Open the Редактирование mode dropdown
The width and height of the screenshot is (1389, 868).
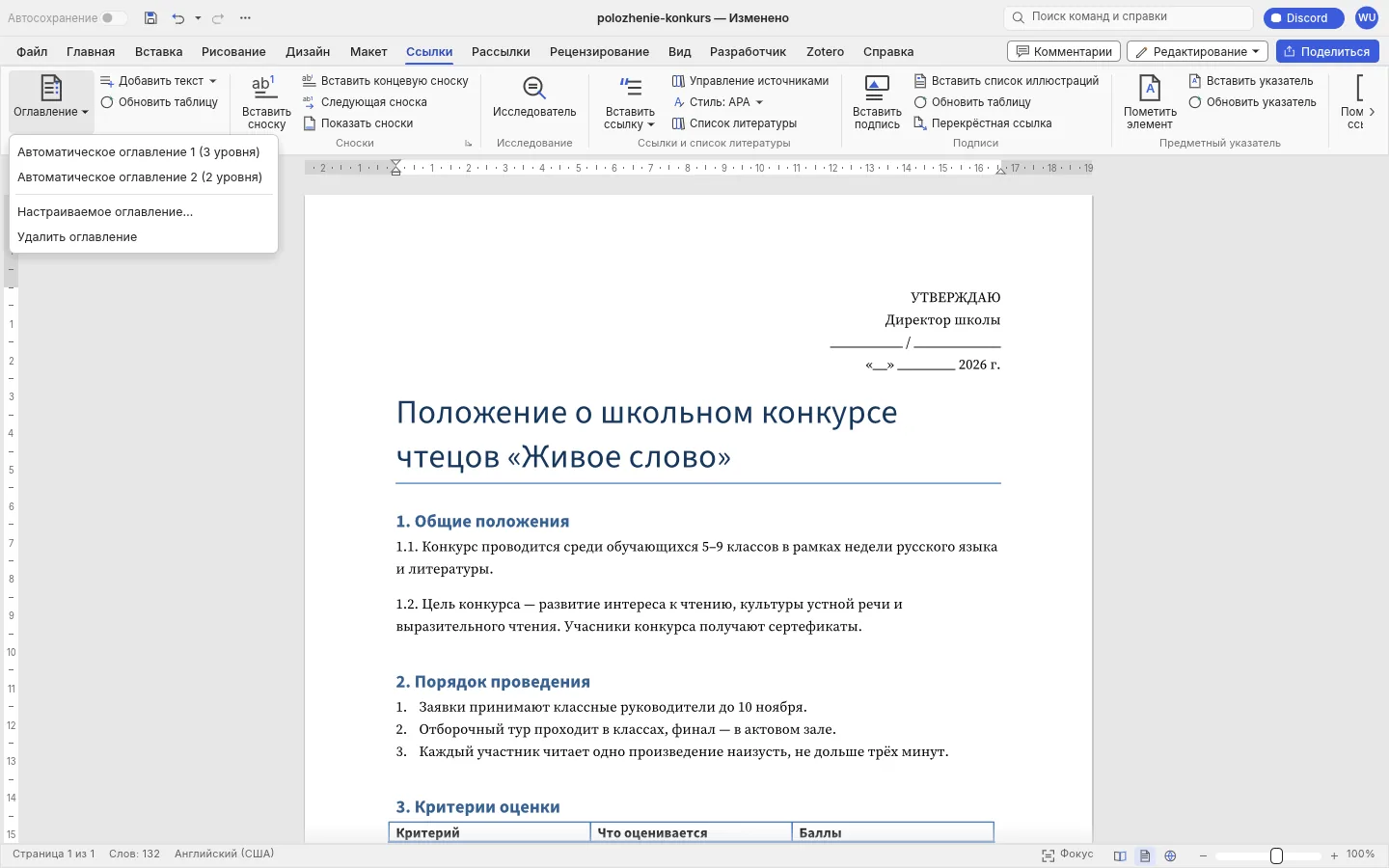pos(1198,51)
